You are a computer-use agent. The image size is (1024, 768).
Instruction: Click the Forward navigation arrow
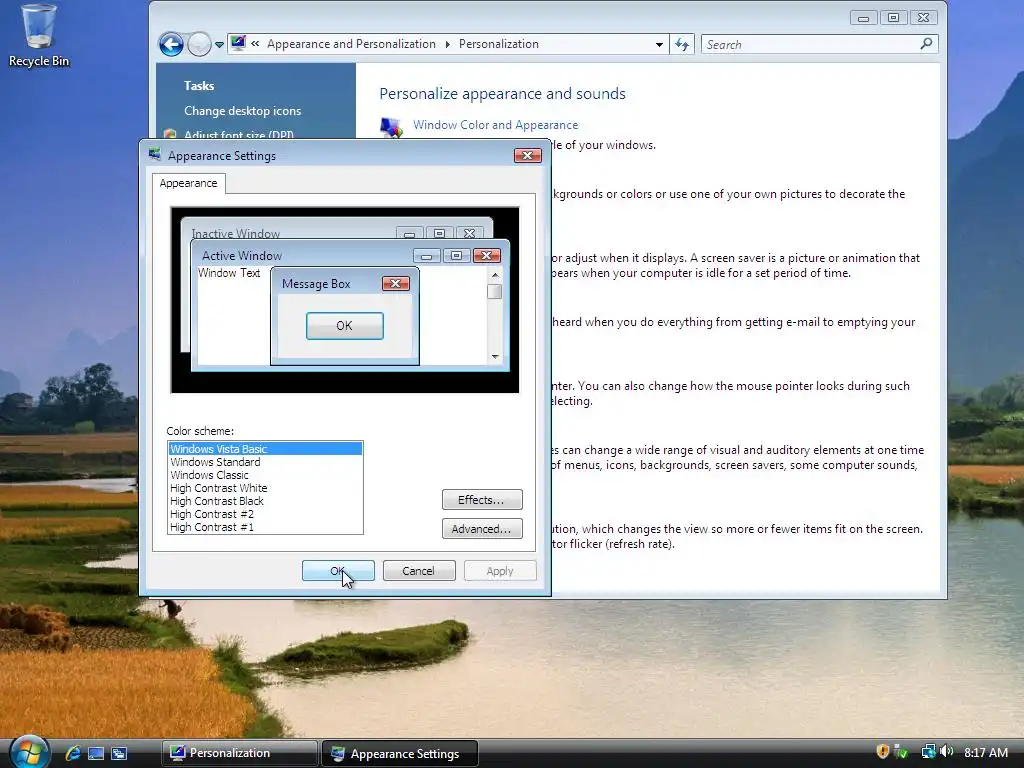(x=199, y=44)
